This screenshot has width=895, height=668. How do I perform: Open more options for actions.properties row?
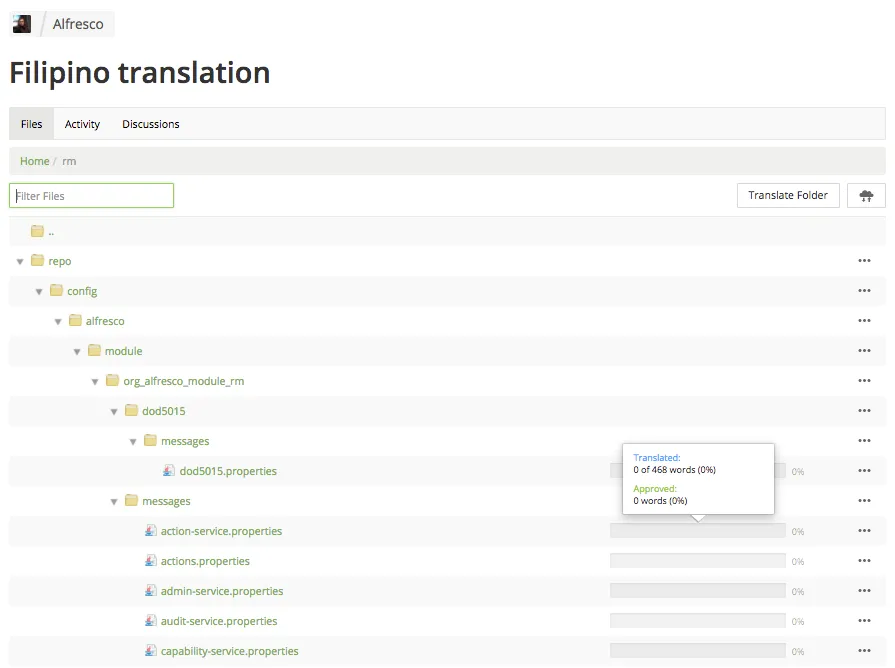tap(864, 561)
